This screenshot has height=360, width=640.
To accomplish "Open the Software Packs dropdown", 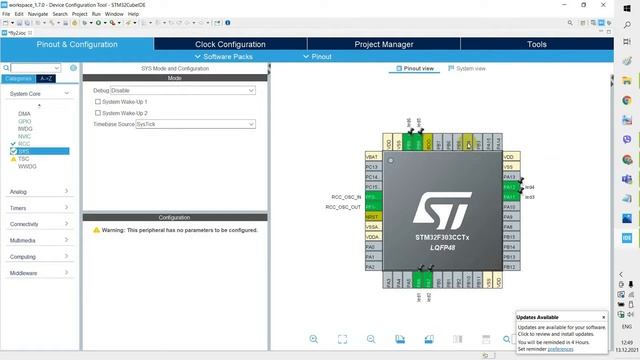I will tap(224, 57).
